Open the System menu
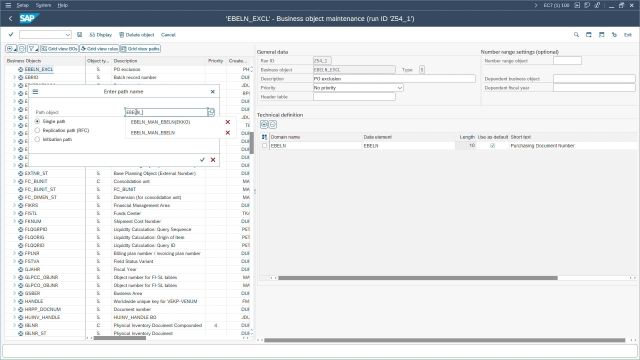The width and height of the screenshot is (640, 360). pos(43,5)
